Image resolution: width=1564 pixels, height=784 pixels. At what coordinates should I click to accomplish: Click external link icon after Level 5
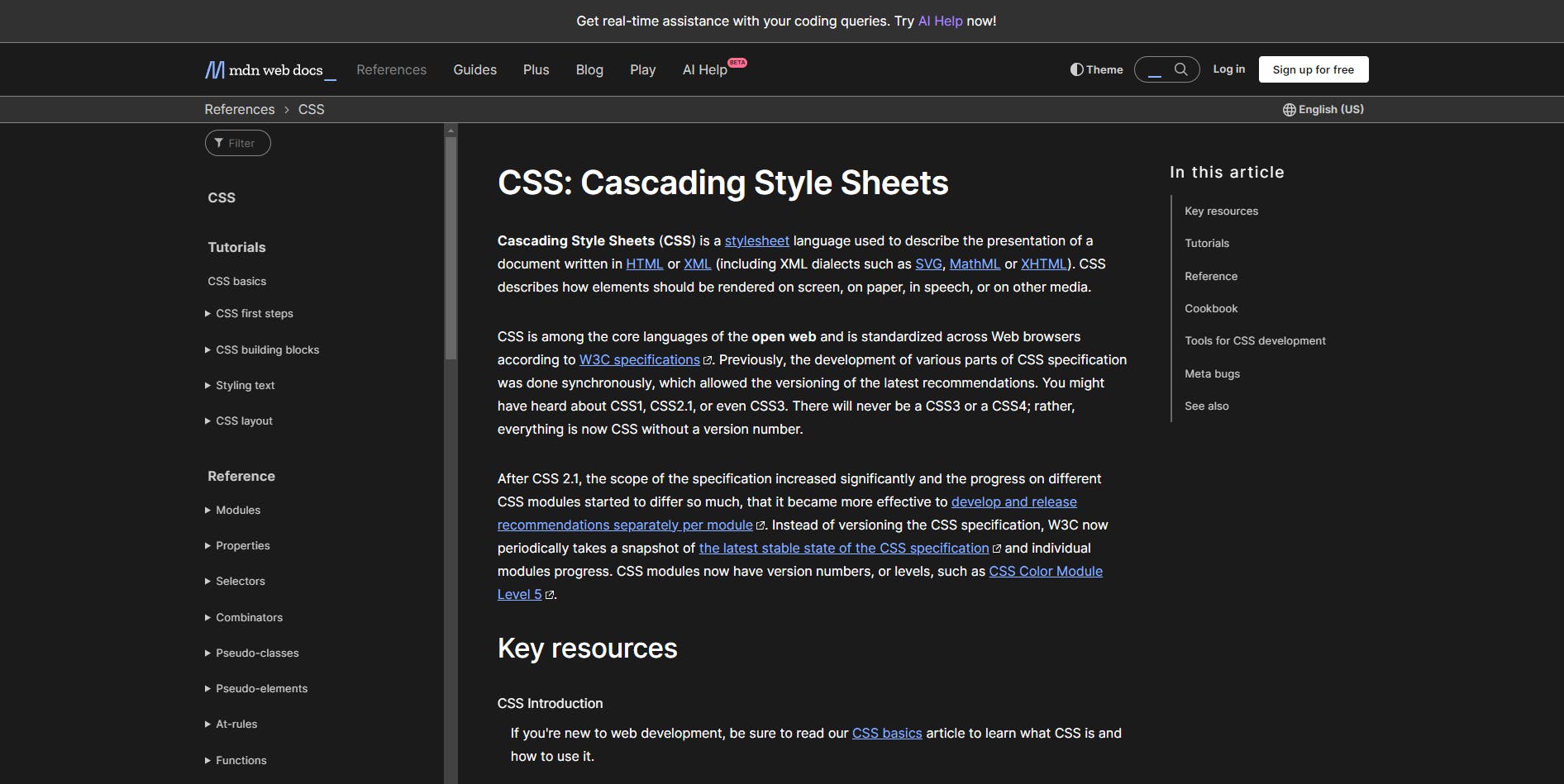click(550, 595)
